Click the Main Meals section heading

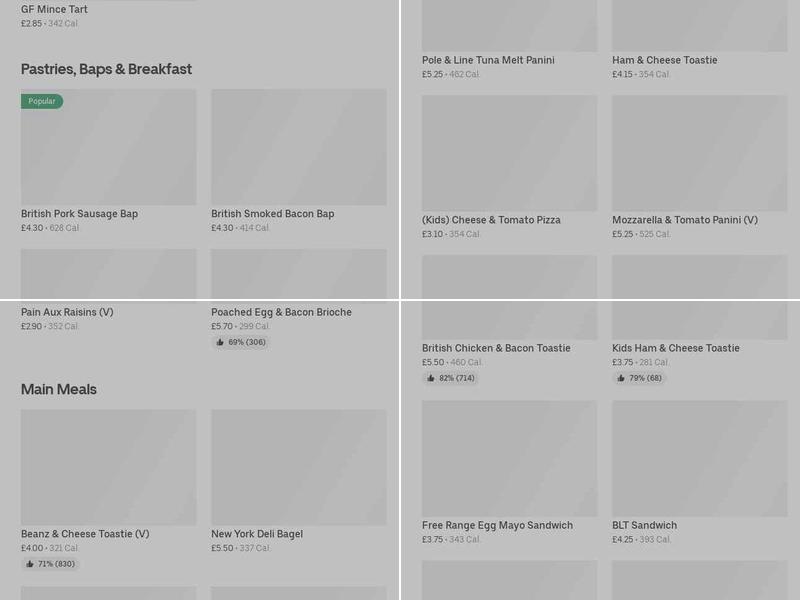pos(59,389)
